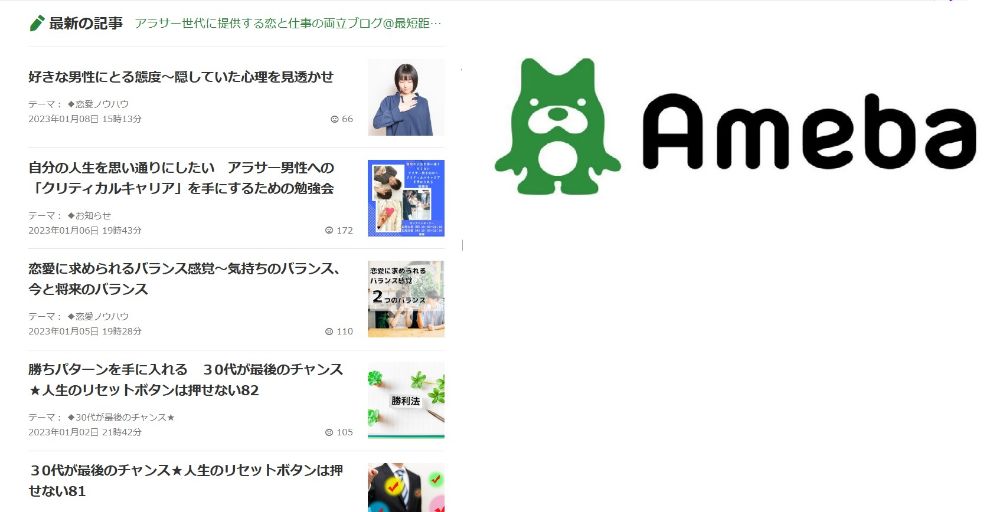Click the black Ameba wordmark text
This screenshot has height=512, width=1000.
pyautogui.click(x=809, y=132)
